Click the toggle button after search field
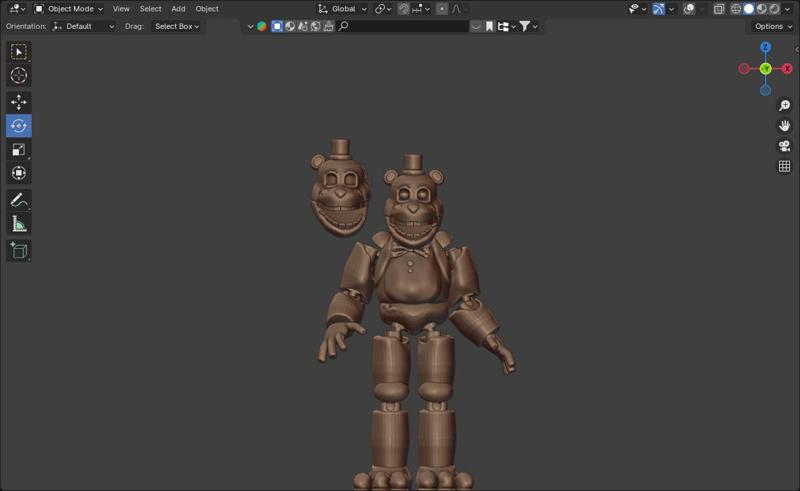Viewport: 800px width, 491px height. [476, 27]
